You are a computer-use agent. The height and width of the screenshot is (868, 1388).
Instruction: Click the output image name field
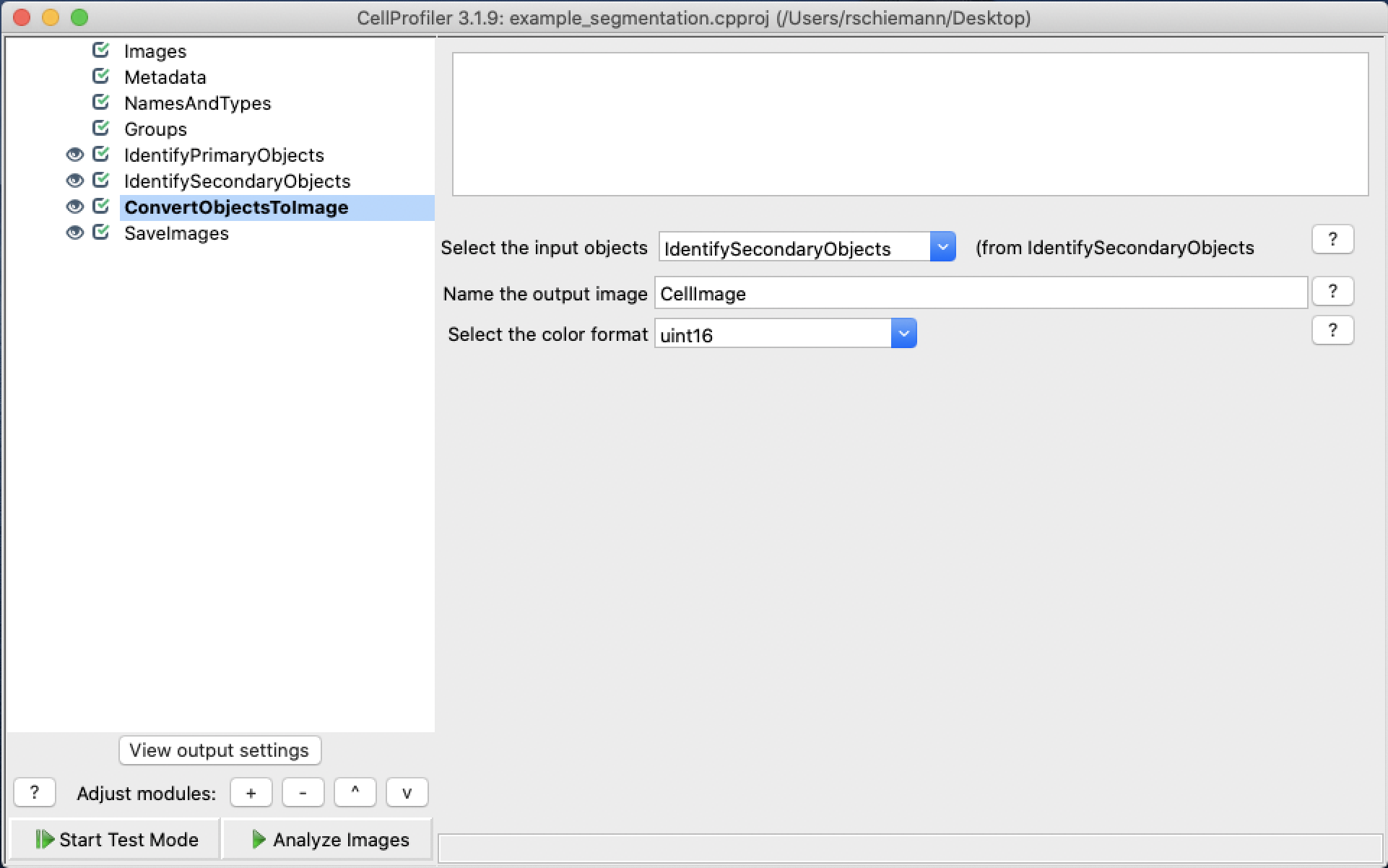(981, 293)
